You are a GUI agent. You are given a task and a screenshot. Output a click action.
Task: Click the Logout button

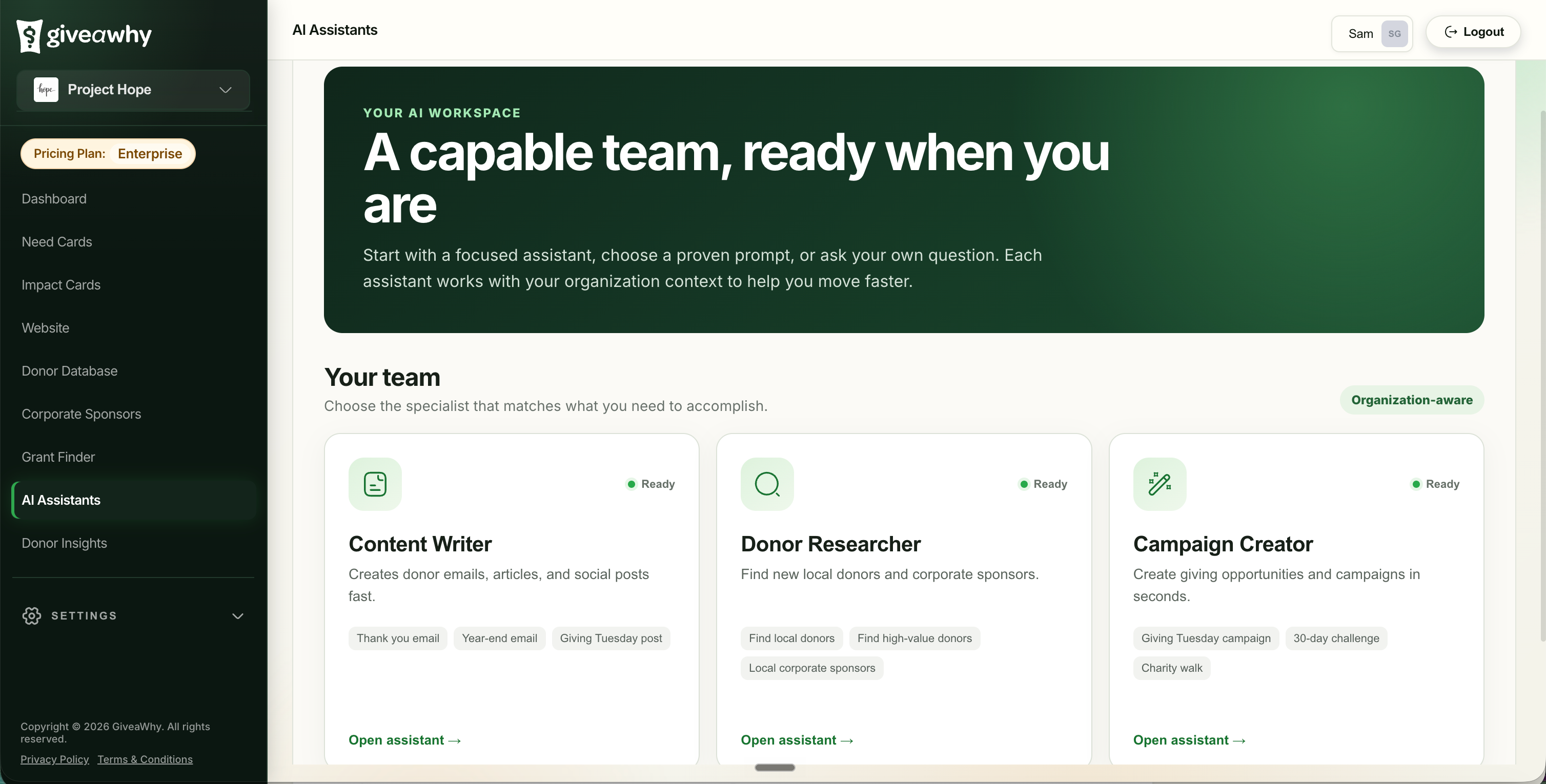[x=1473, y=32]
